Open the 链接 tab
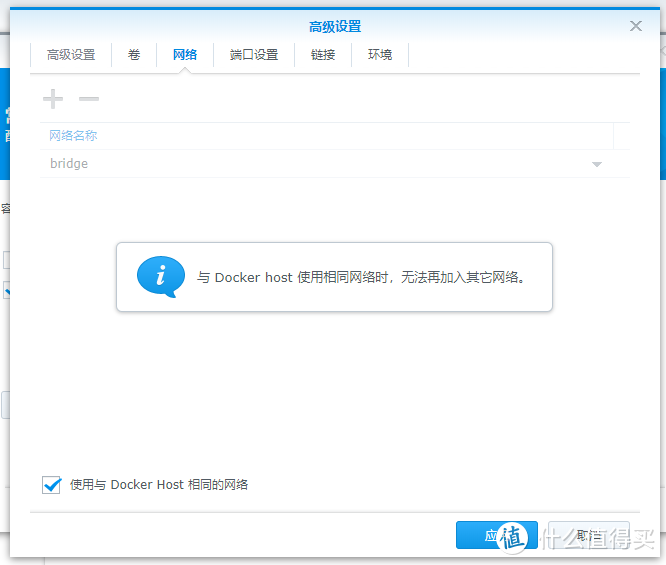The width and height of the screenshot is (666, 565). point(323,55)
